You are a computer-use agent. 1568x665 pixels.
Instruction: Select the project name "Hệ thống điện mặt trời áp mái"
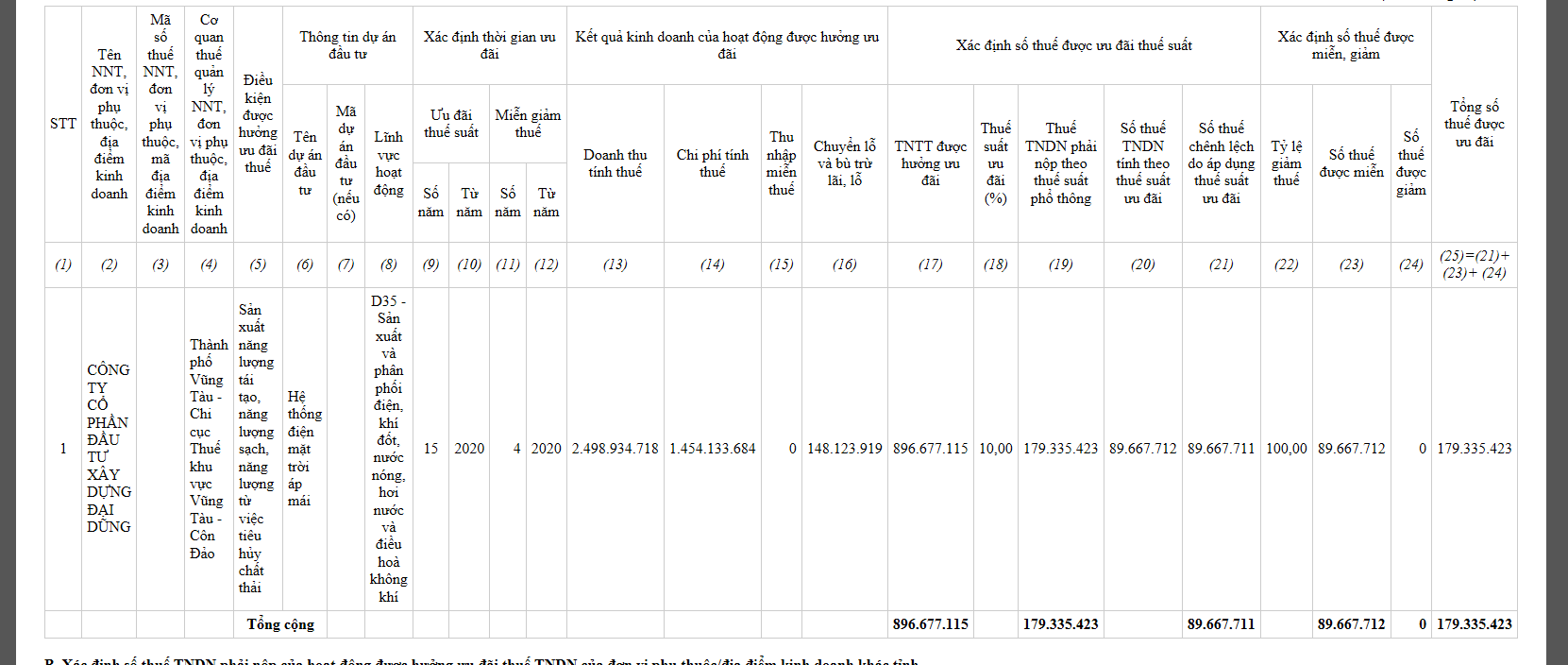coord(304,449)
